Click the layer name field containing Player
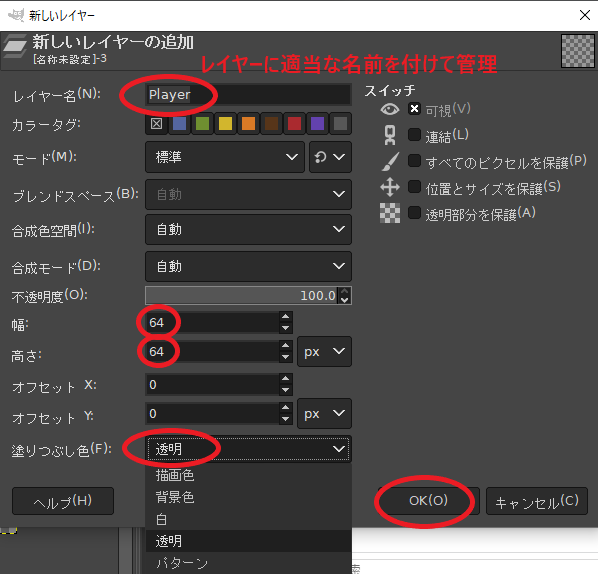 (x=248, y=94)
